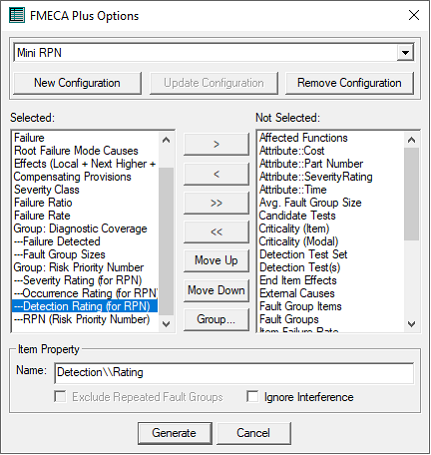This screenshot has width=431, height=455.
Task: Click the New Configuration button
Action: 77,83
